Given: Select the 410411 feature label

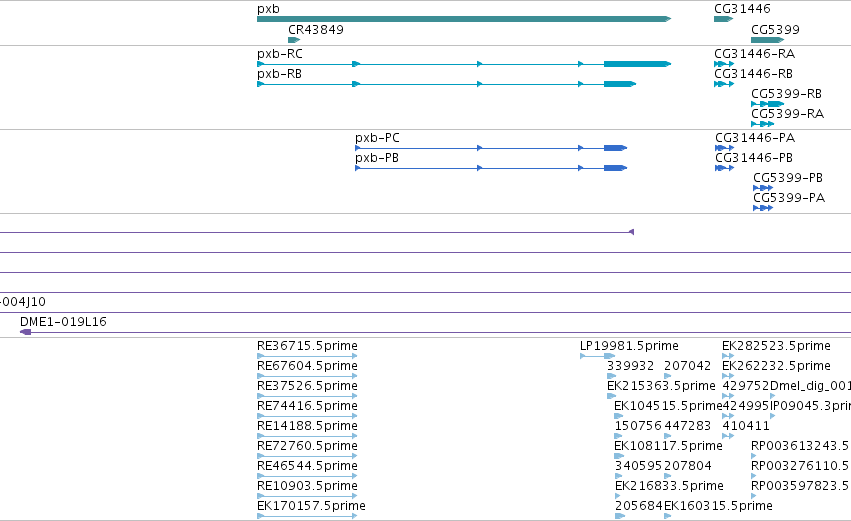Looking at the screenshot, I should [746, 426].
